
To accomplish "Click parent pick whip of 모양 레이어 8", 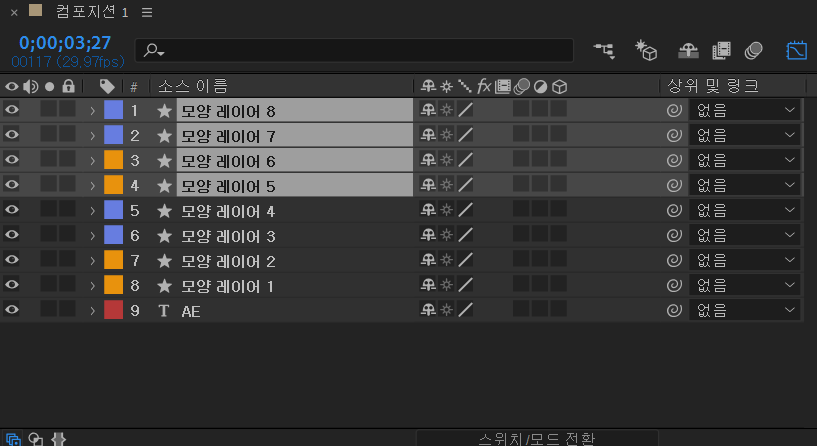I will click(674, 110).
